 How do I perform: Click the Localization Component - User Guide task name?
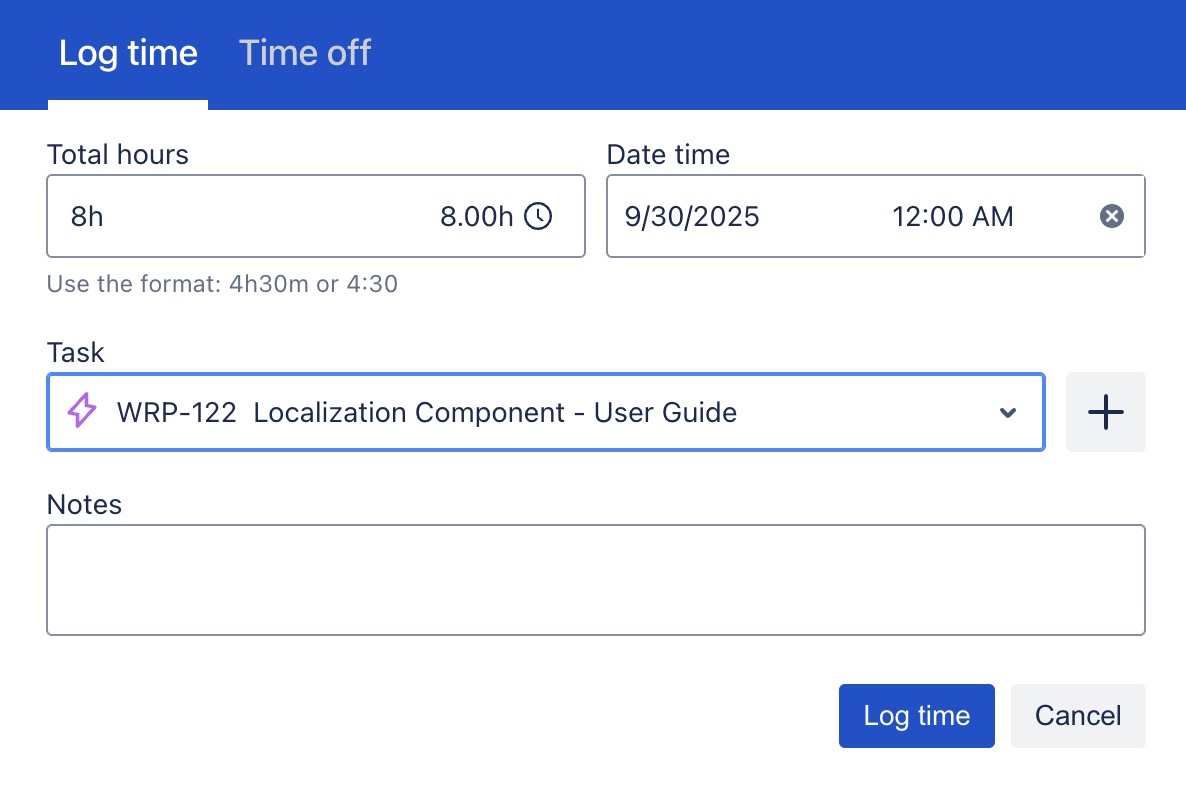(x=495, y=412)
